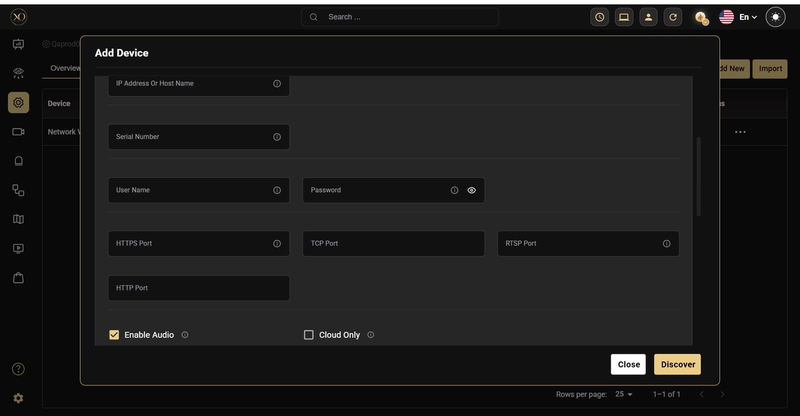Show info for User Name field
This screenshot has height=416, width=800.
(x=277, y=190)
